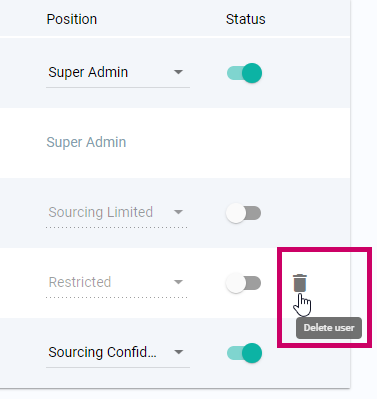This screenshot has height=399, width=377.
Task: Enable the Sourcing Limited status toggle
Action: point(243,213)
